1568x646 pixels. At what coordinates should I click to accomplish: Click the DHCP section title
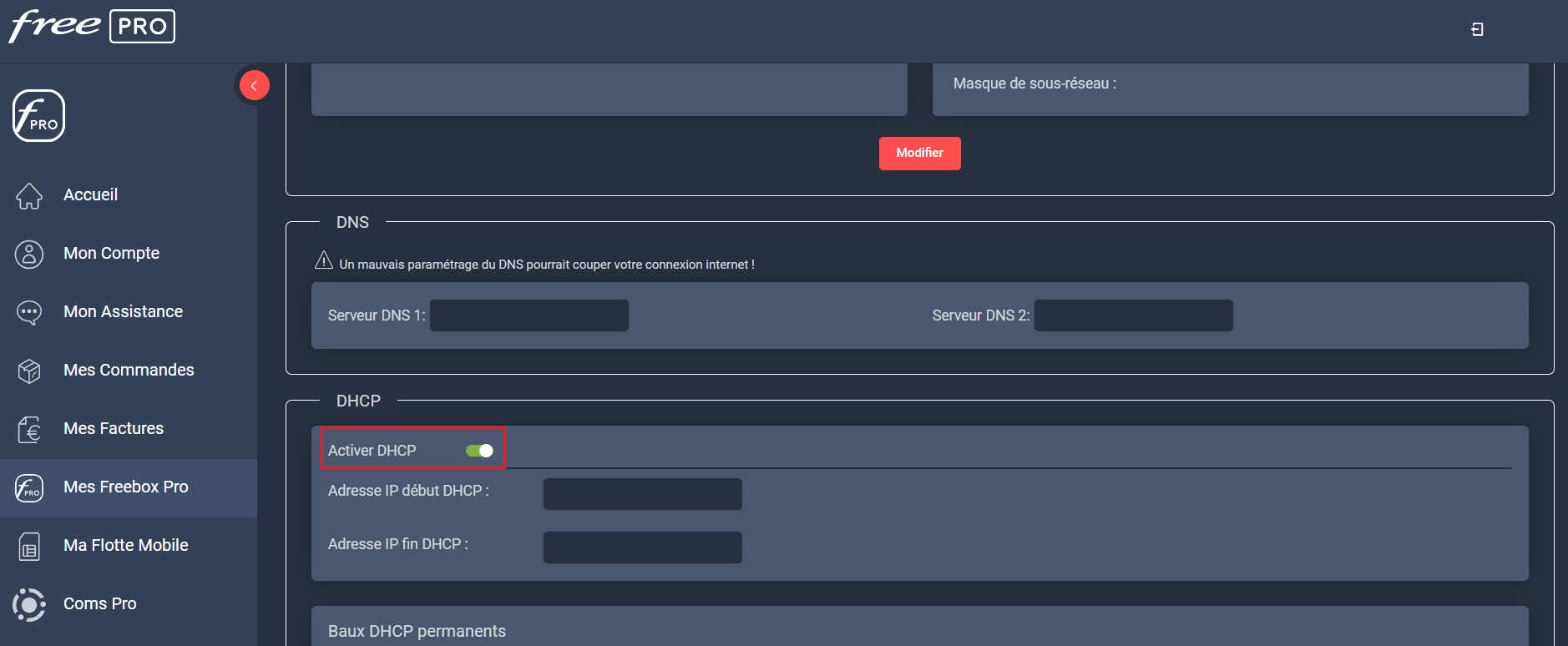point(358,401)
